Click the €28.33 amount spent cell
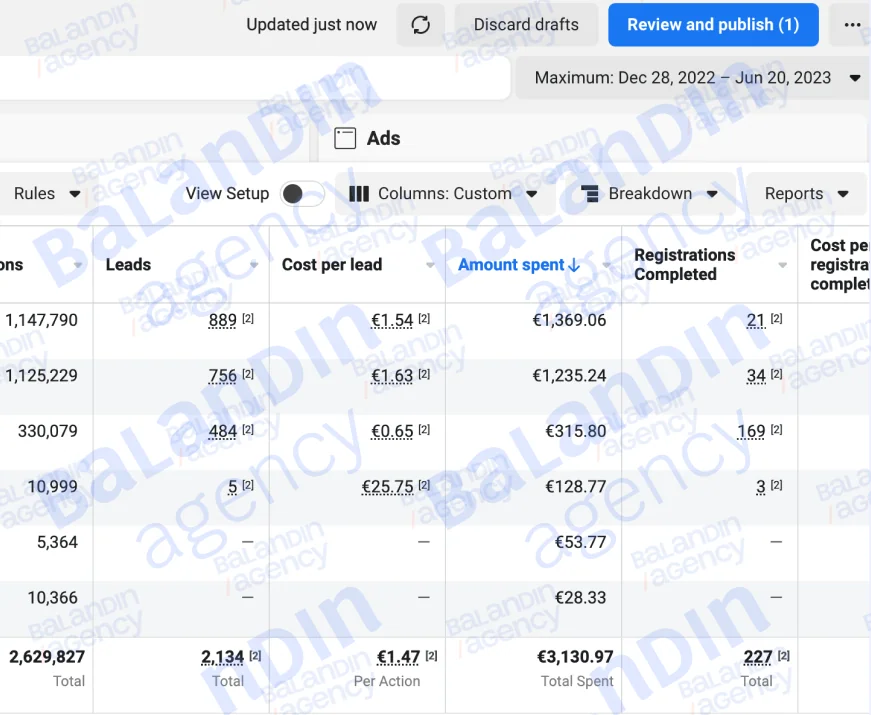This screenshot has width=871, height=715. click(580, 598)
